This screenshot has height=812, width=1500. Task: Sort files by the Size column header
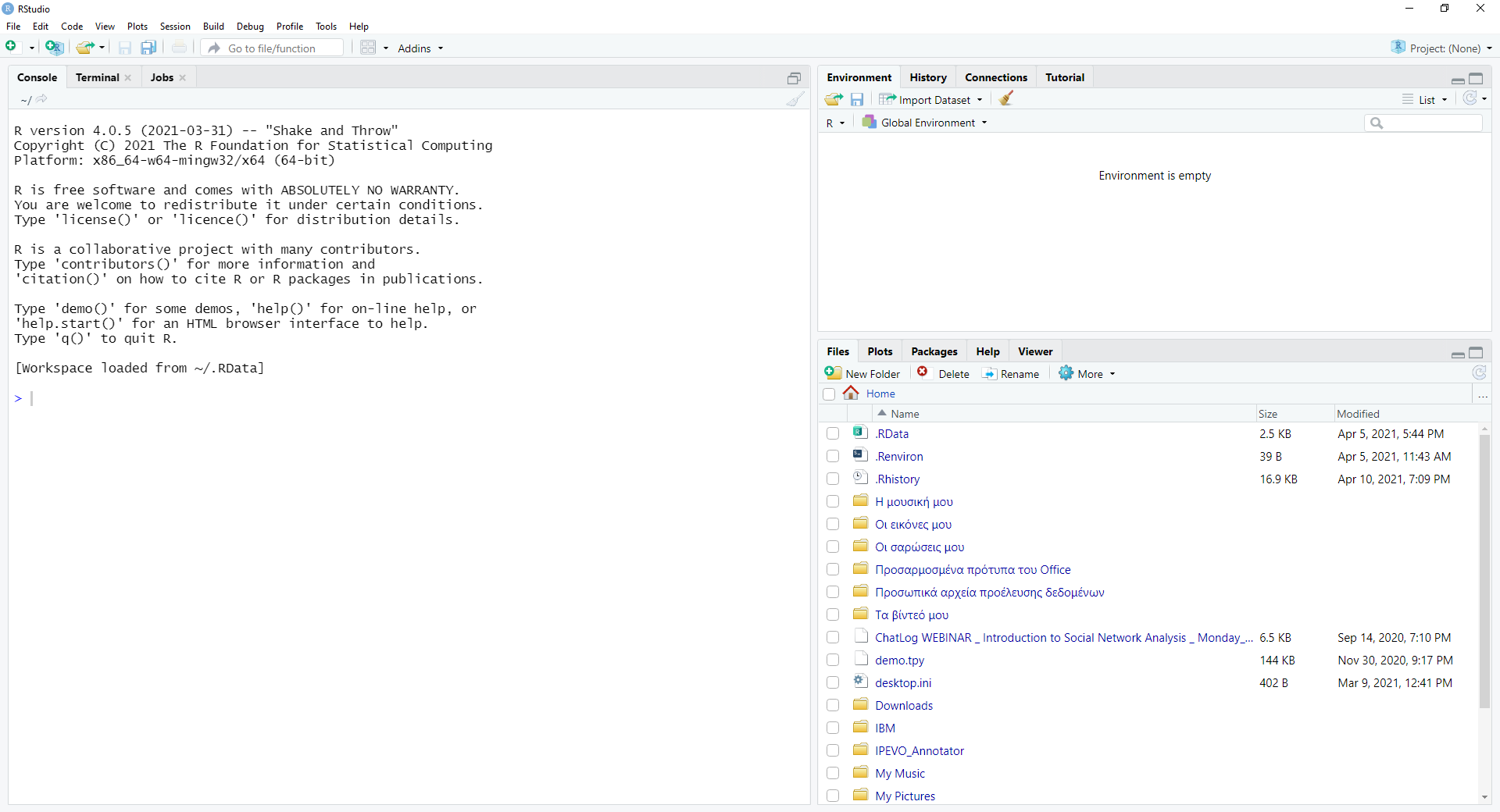tap(1268, 414)
